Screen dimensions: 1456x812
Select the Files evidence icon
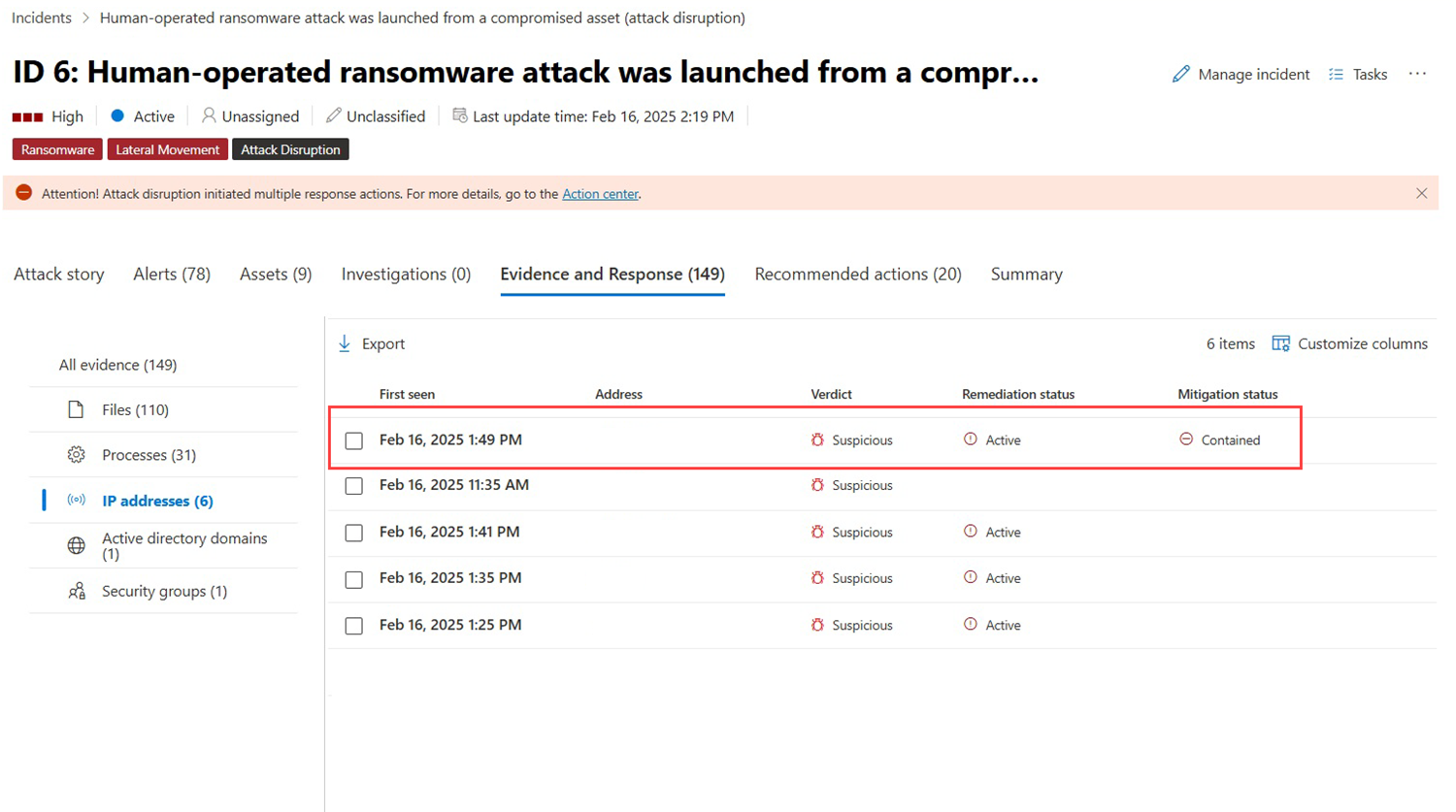76,409
